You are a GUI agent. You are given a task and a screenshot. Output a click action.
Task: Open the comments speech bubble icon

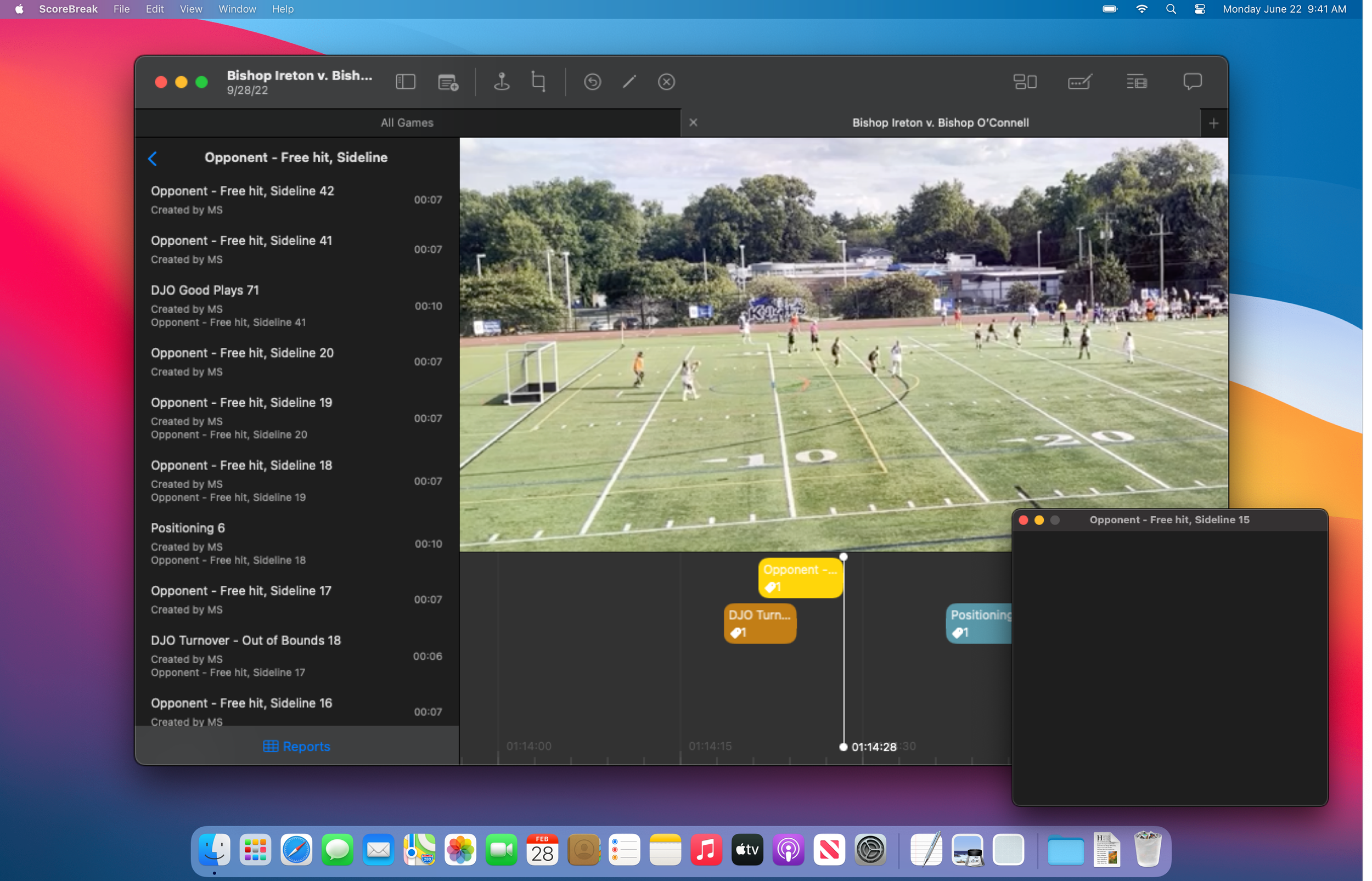pos(1193,82)
